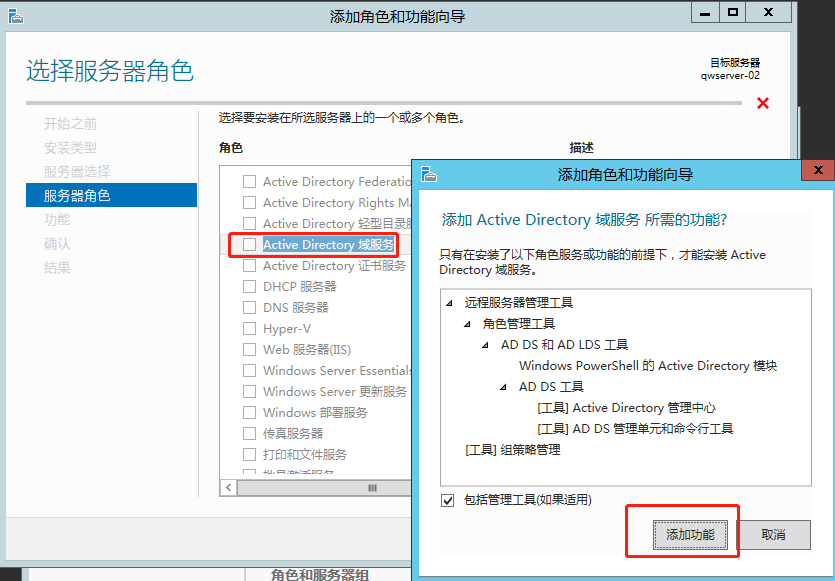This screenshot has height=581, width=835.
Task: Select [工具] Active Directory 管理中心 item
Action: tap(626, 408)
